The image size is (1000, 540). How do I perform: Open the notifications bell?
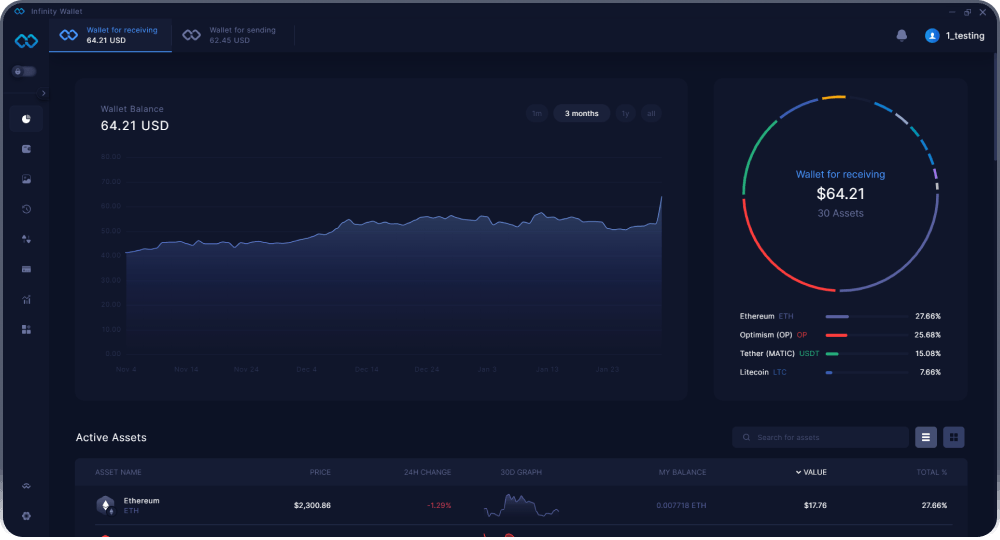point(902,36)
